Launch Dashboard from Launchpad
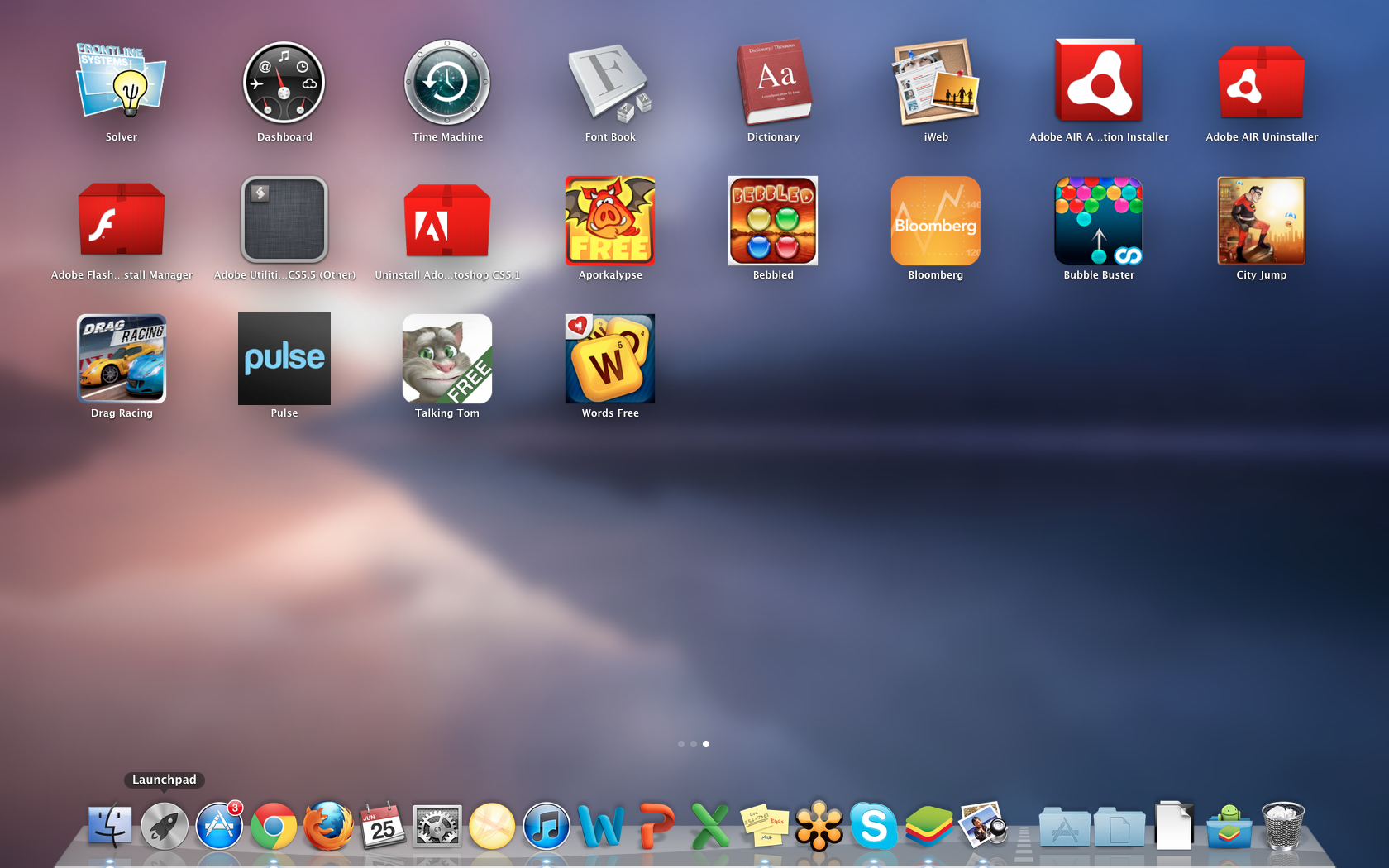This screenshot has height=868, width=1389. click(x=284, y=83)
